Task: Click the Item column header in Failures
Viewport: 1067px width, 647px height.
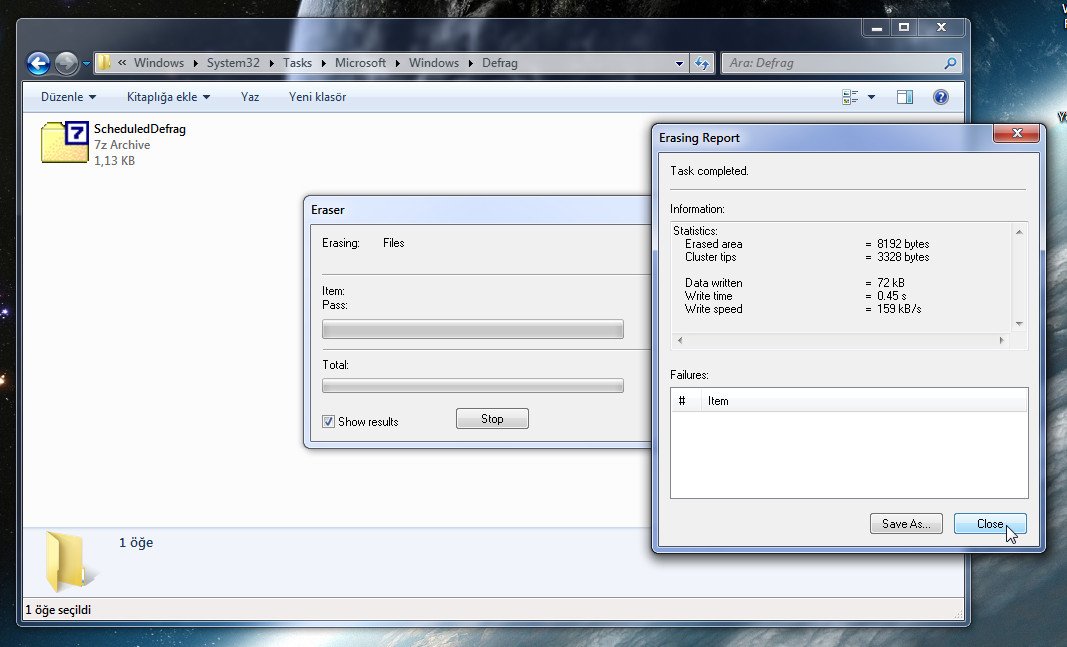Action: tap(864, 401)
